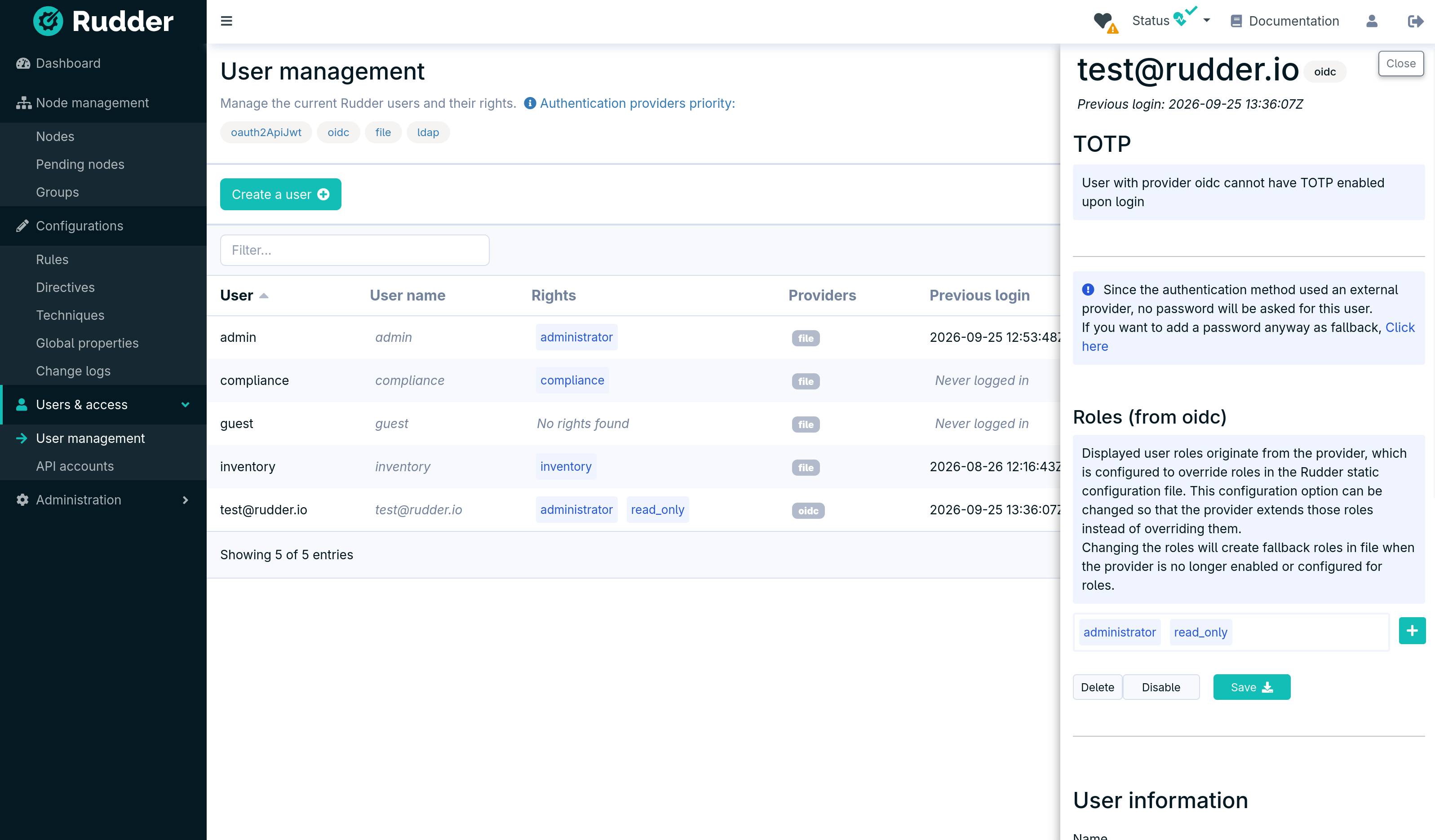The height and width of the screenshot is (840, 1435).
Task: Click the inventory rights tag
Action: (566, 466)
